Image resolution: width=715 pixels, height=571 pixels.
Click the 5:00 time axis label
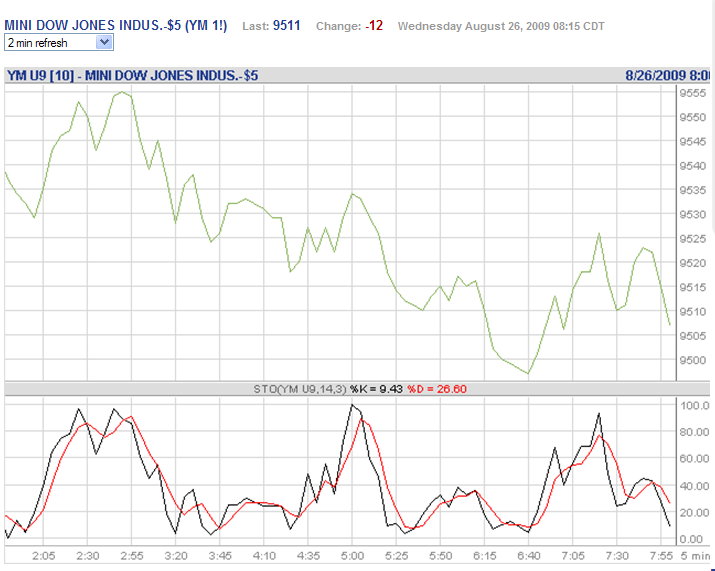[x=352, y=556]
